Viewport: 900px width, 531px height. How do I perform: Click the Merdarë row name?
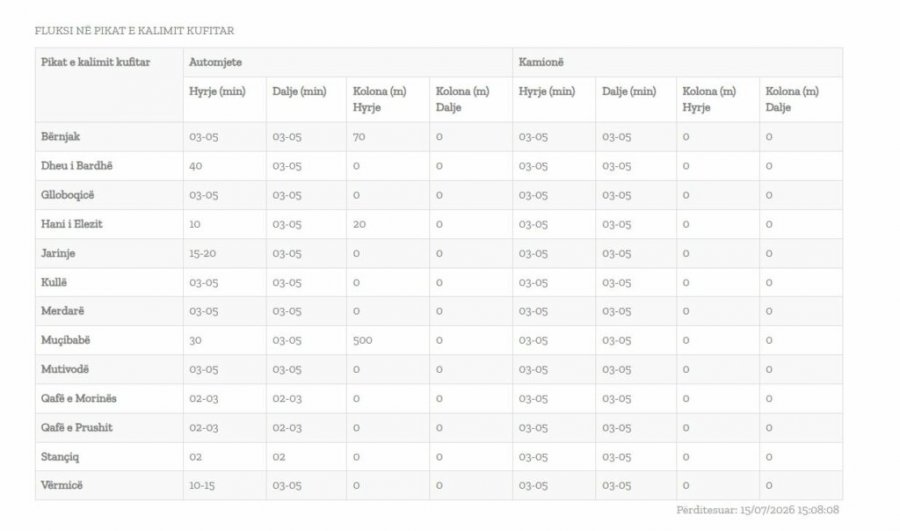click(x=63, y=311)
